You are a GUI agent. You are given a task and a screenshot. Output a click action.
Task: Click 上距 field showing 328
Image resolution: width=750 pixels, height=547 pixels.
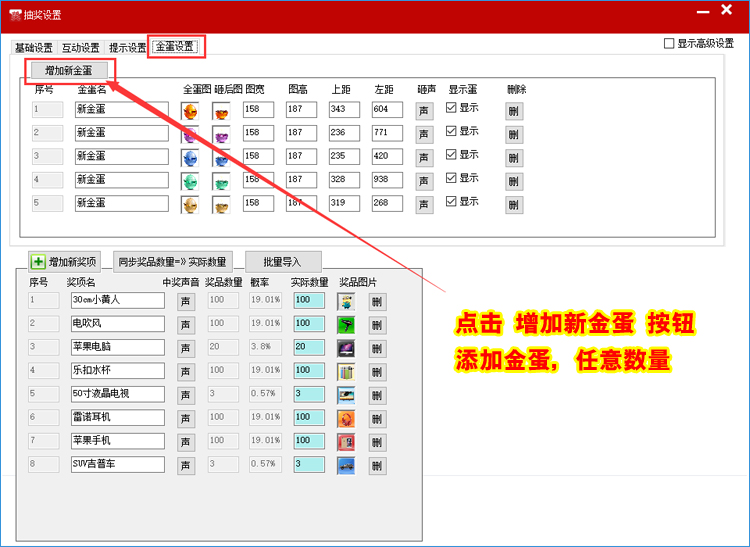(344, 180)
